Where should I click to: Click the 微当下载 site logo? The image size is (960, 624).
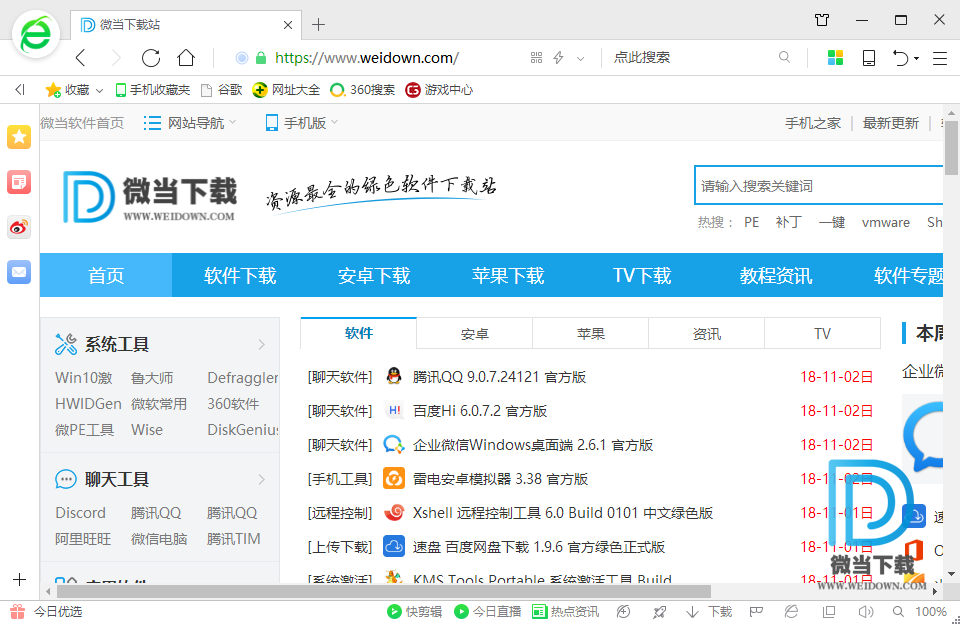point(150,197)
